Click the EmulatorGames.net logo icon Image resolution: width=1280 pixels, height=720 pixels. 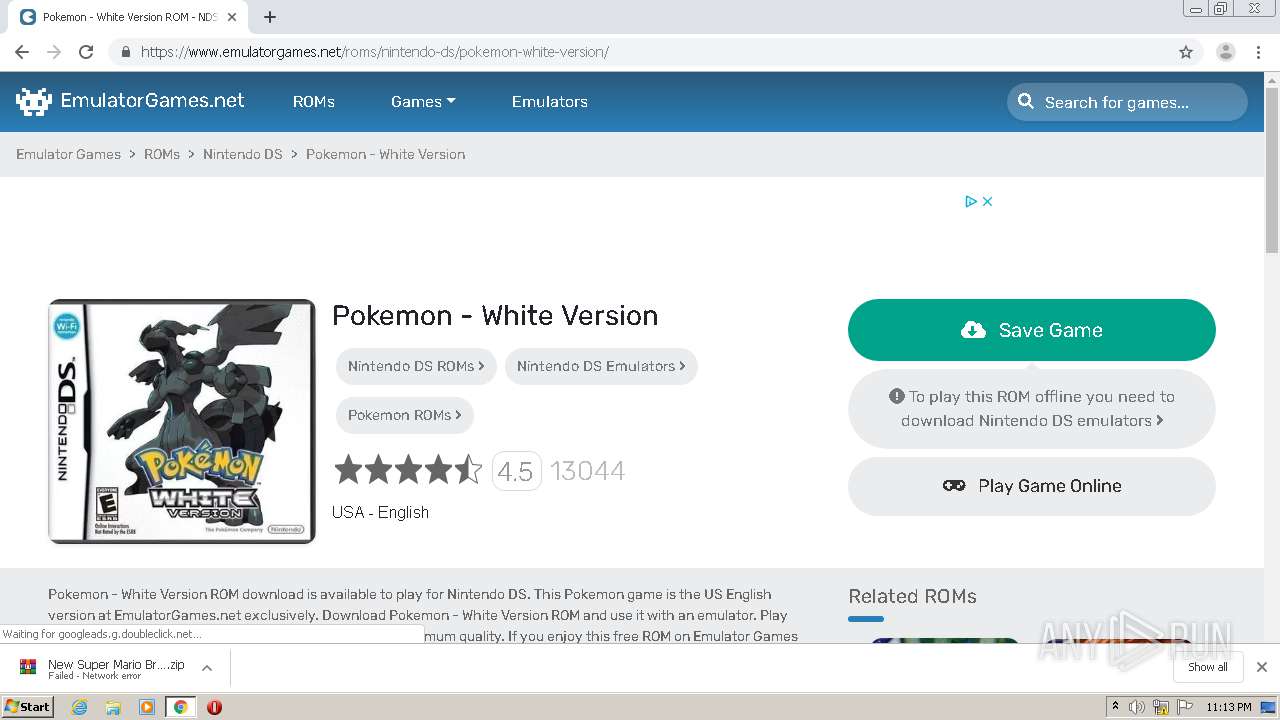pyautogui.click(x=33, y=101)
